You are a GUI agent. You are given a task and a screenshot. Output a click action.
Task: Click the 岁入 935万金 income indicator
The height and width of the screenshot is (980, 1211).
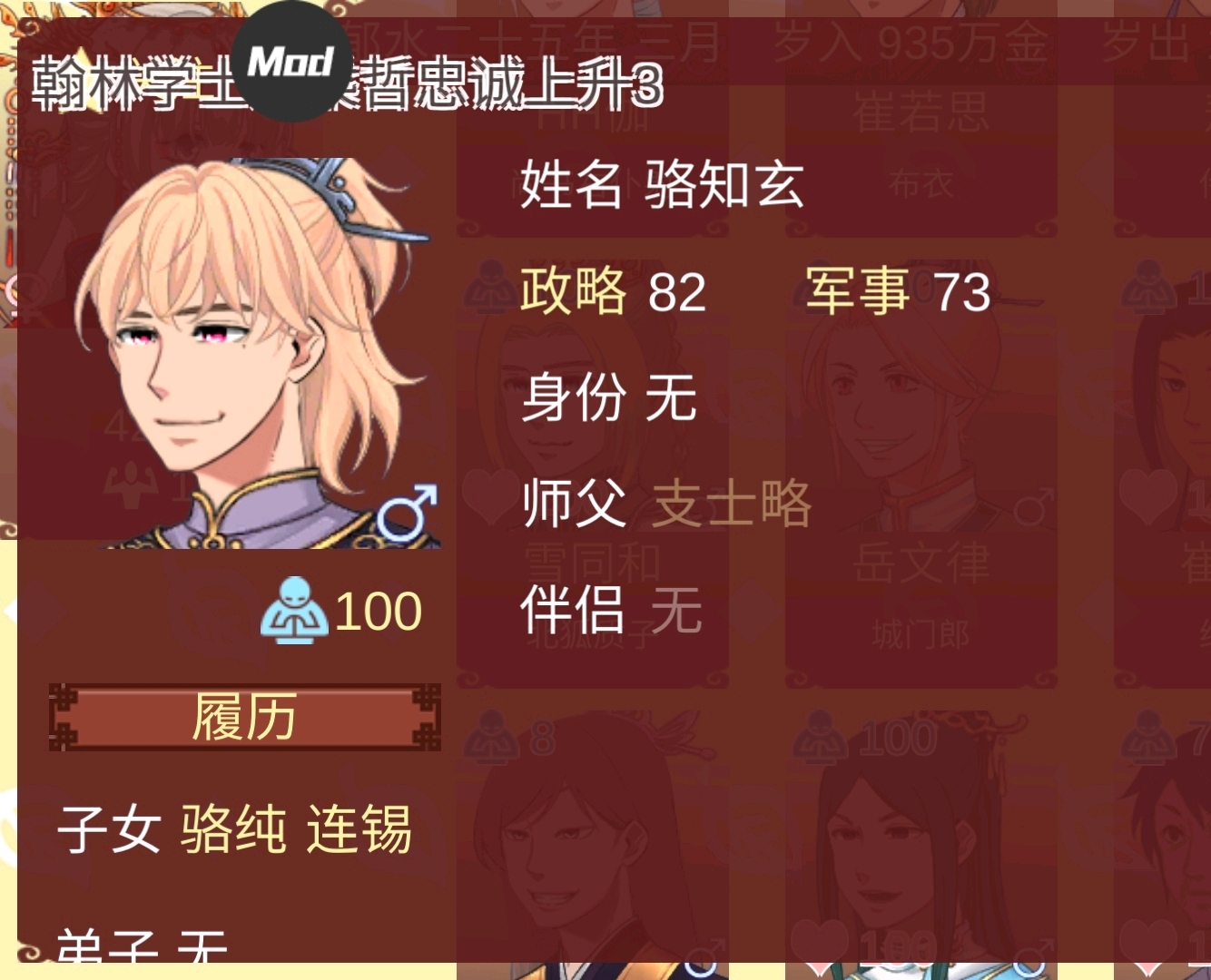[911, 43]
